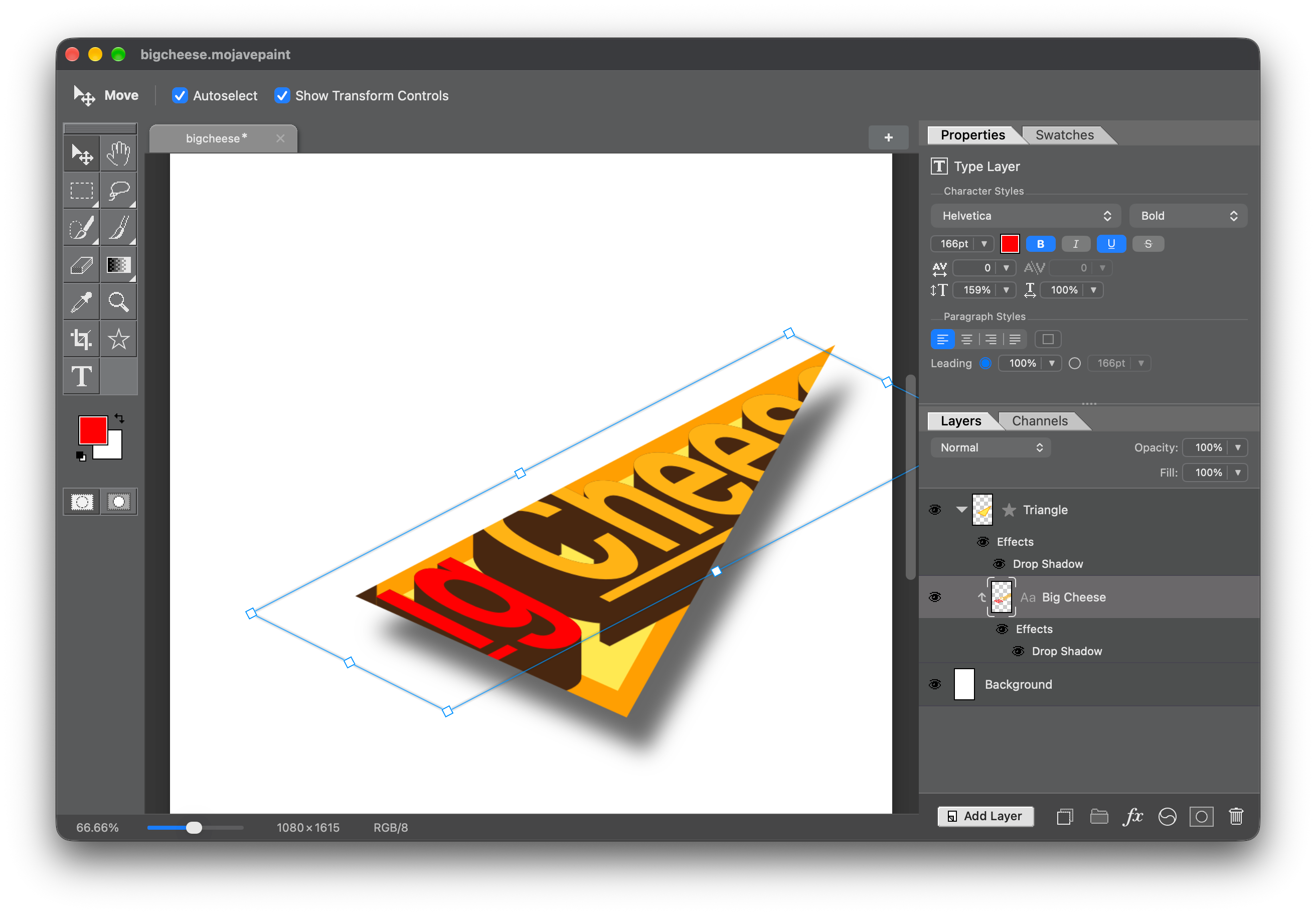Select the Gradient tool
Screen dimensions: 1316x915
click(119, 265)
